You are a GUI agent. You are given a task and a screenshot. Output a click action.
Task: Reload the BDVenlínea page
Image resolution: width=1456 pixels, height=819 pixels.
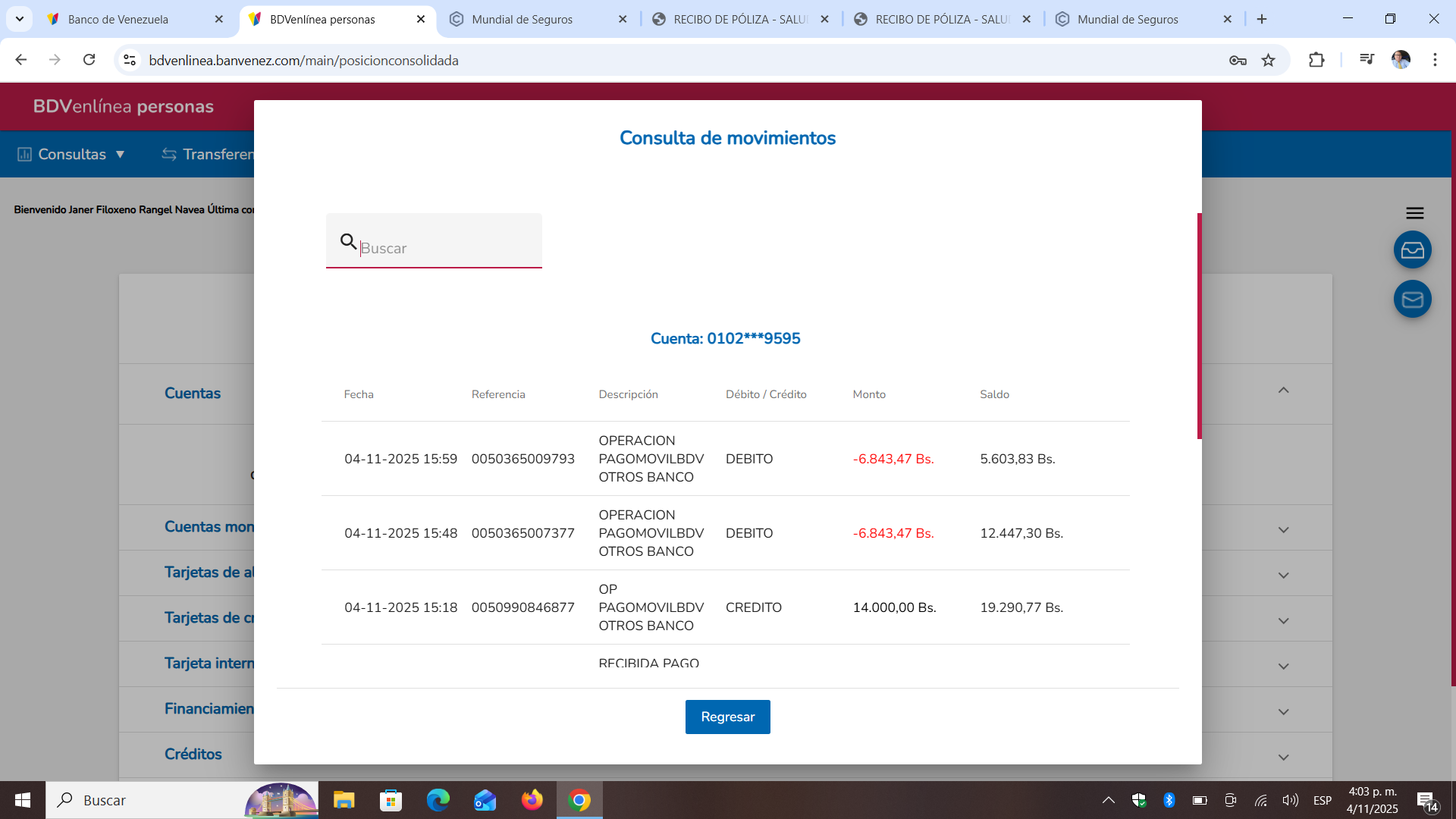point(89,60)
